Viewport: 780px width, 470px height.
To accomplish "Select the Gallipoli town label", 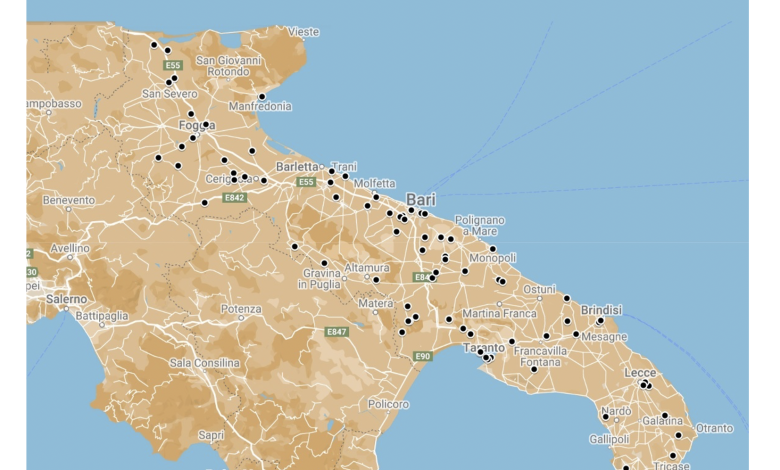I will pyautogui.click(x=609, y=439).
